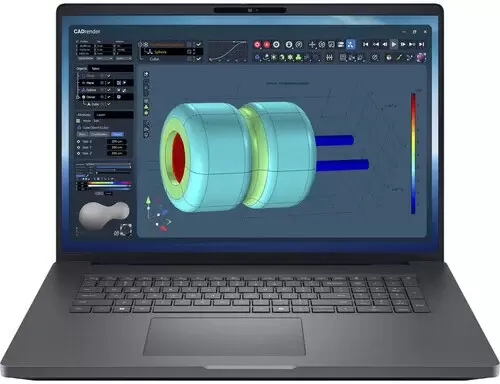The width and height of the screenshot is (500, 384).
Task: Activate the highlighted blue toolbar tool
Action: 350,44
